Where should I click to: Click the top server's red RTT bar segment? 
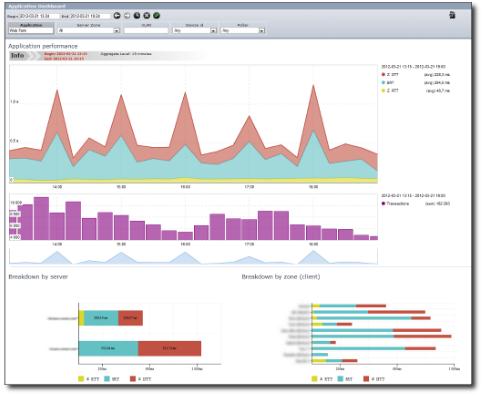[130, 318]
